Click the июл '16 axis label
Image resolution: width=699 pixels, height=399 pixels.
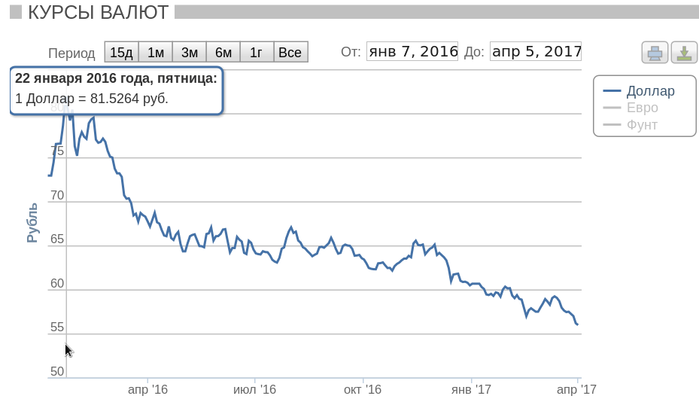click(x=255, y=390)
